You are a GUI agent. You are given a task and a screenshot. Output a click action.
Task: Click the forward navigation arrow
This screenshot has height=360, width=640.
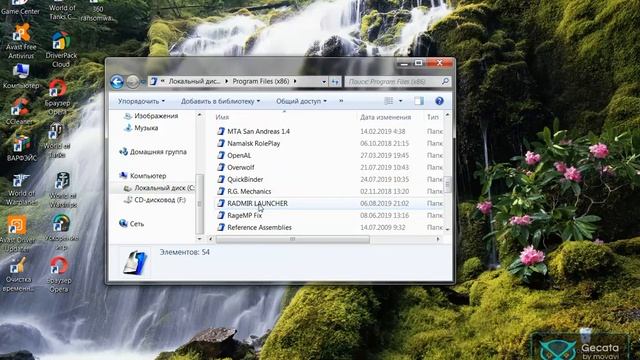click(132, 82)
